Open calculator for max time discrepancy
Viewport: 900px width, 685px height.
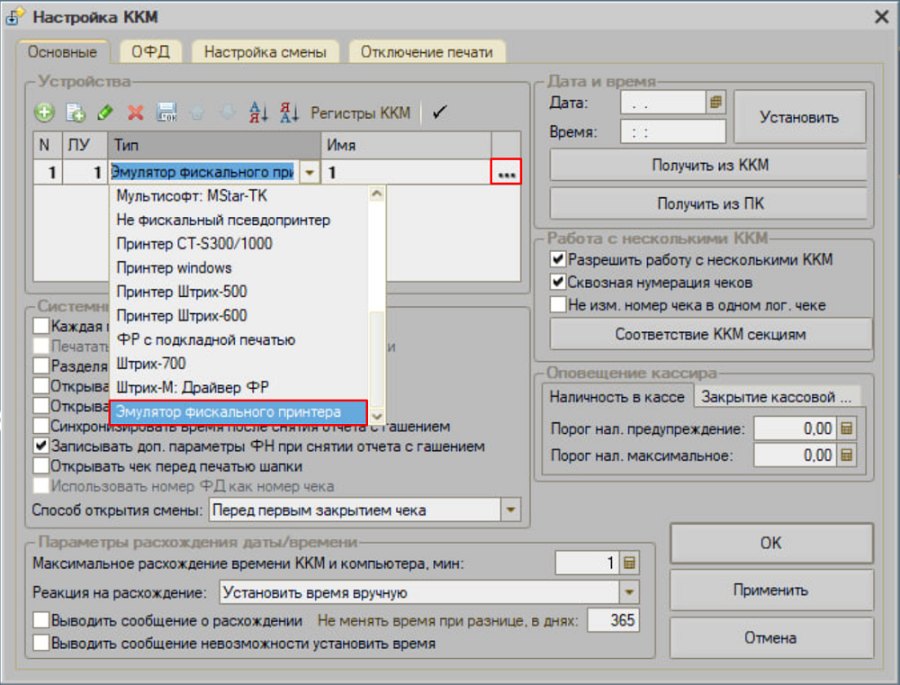point(629,563)
